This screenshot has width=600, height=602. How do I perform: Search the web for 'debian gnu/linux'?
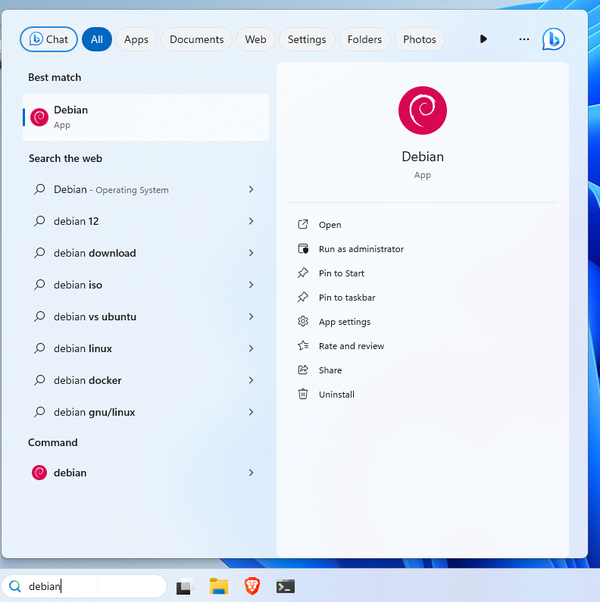94,412
